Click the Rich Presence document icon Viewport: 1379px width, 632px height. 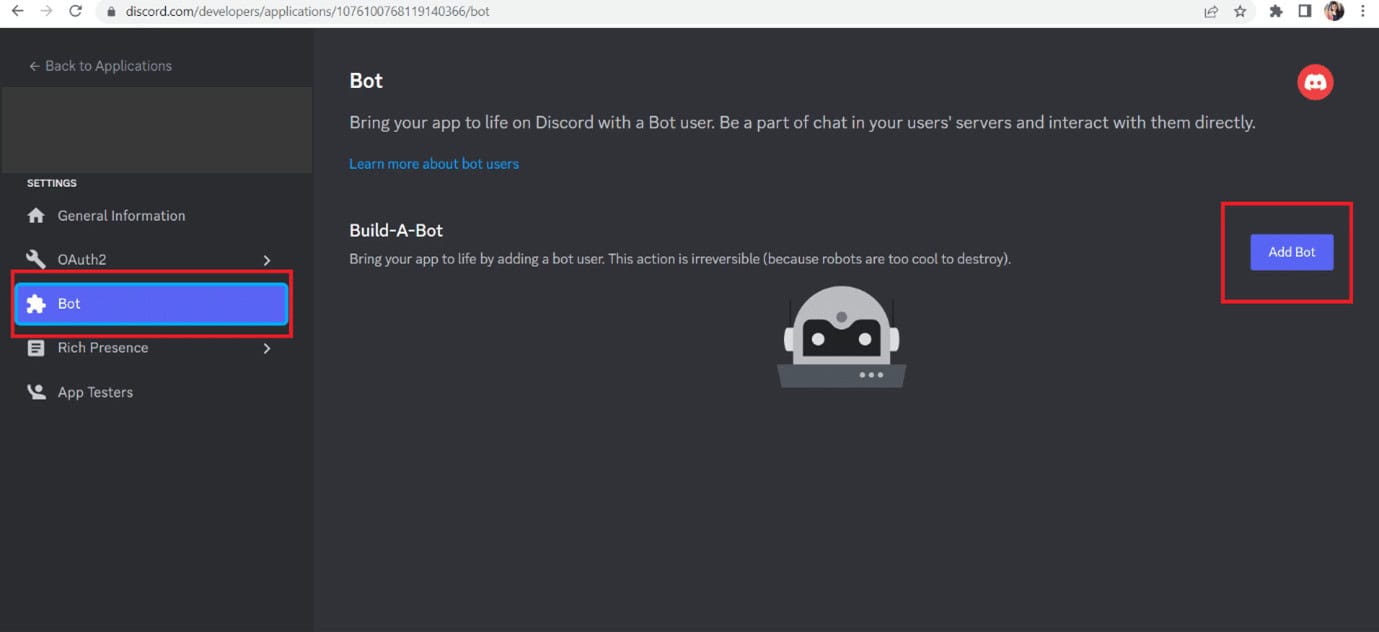pos(36,347)
